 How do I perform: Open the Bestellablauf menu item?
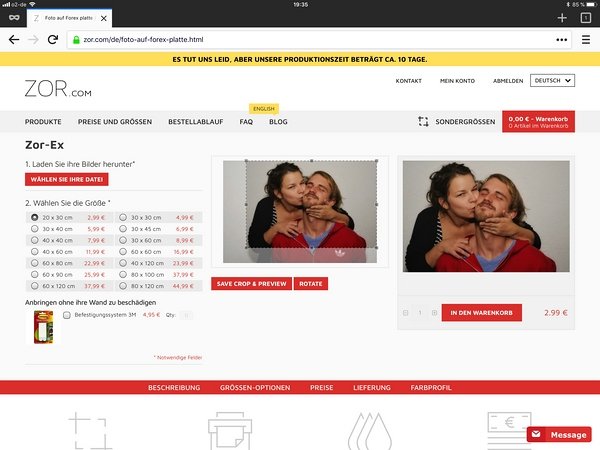tap(196, 122)
